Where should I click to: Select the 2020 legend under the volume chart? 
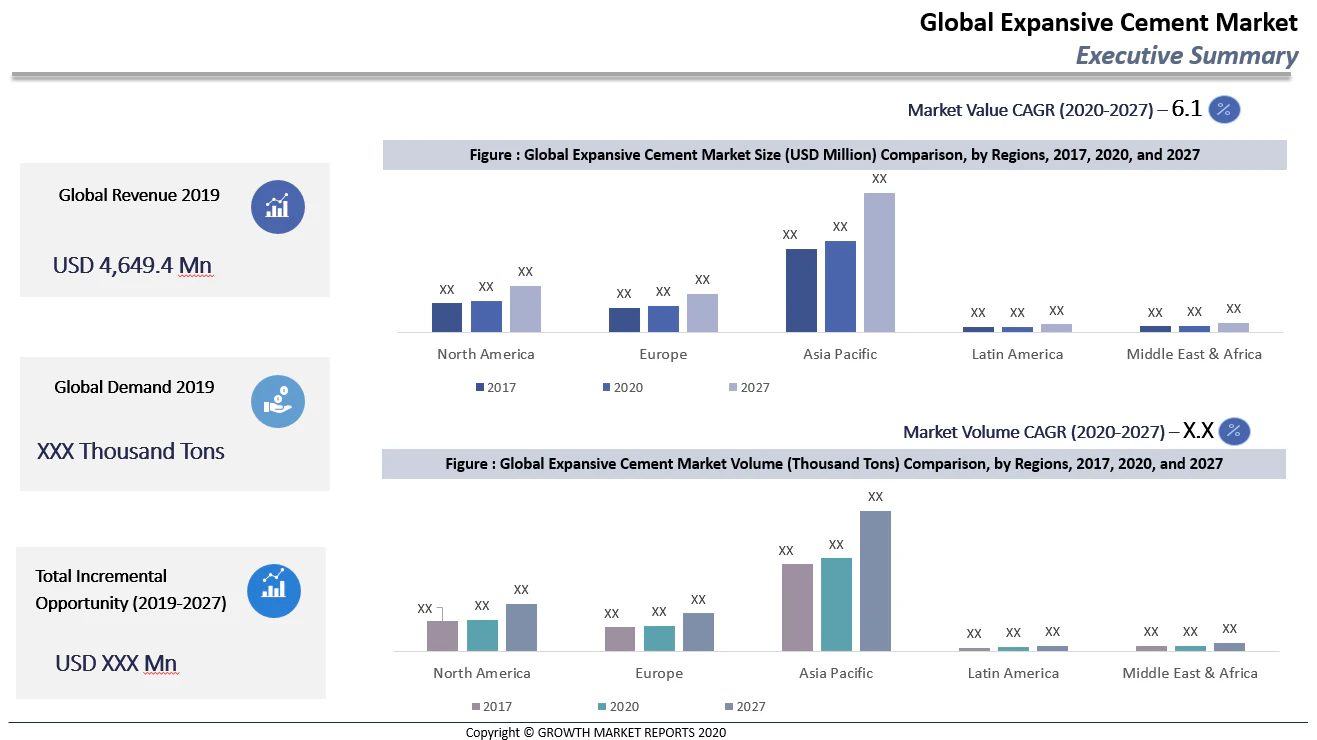point(617,706)
